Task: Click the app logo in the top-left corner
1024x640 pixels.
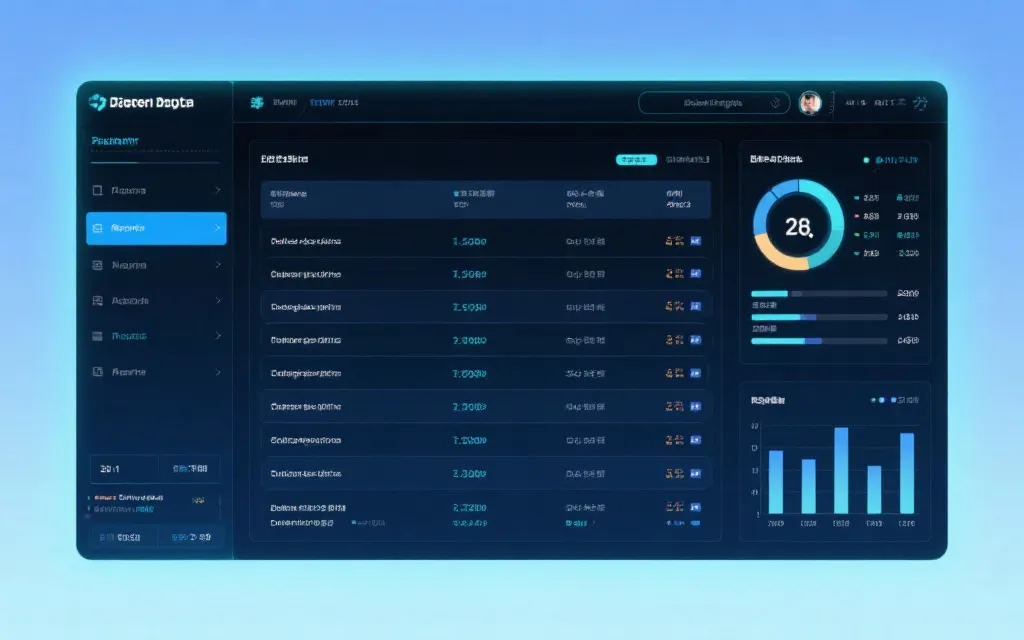Action: click(x=97, y=102)
